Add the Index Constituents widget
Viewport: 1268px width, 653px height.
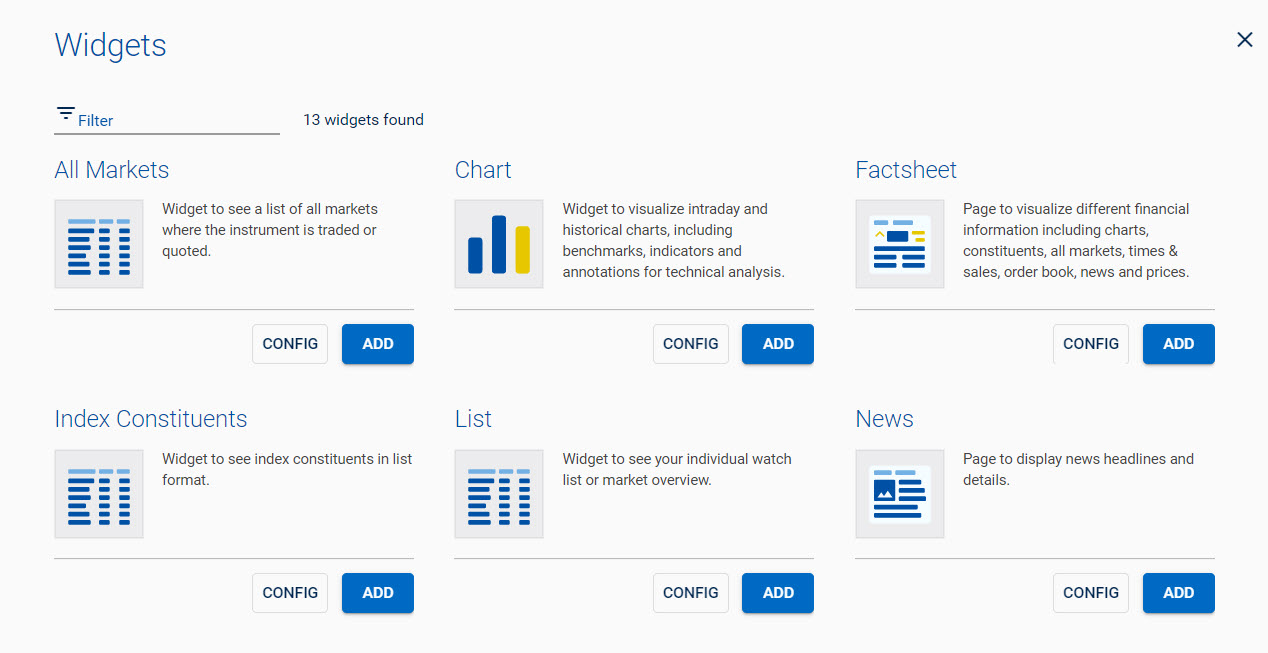pyautogui.click(x=378, y=593)
